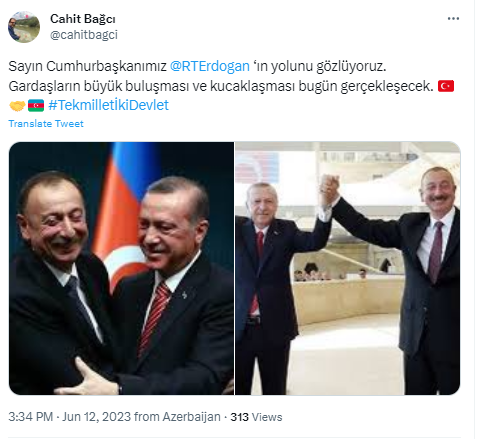Open the three-dot more options menu
Viewport: 482px width, 439px height.
[453, 19]
